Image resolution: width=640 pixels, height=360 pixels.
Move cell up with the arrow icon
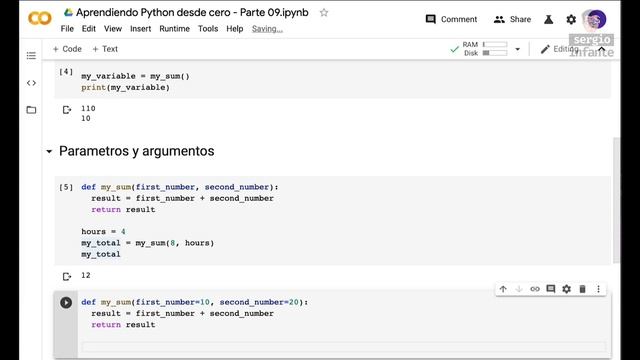click(x=503, y=289)
